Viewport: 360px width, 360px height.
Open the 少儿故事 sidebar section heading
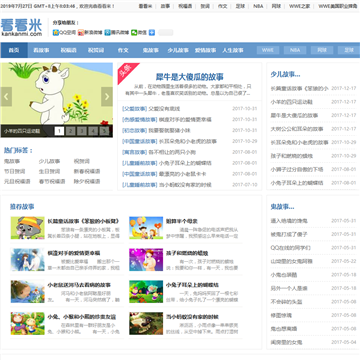point(285,74)
